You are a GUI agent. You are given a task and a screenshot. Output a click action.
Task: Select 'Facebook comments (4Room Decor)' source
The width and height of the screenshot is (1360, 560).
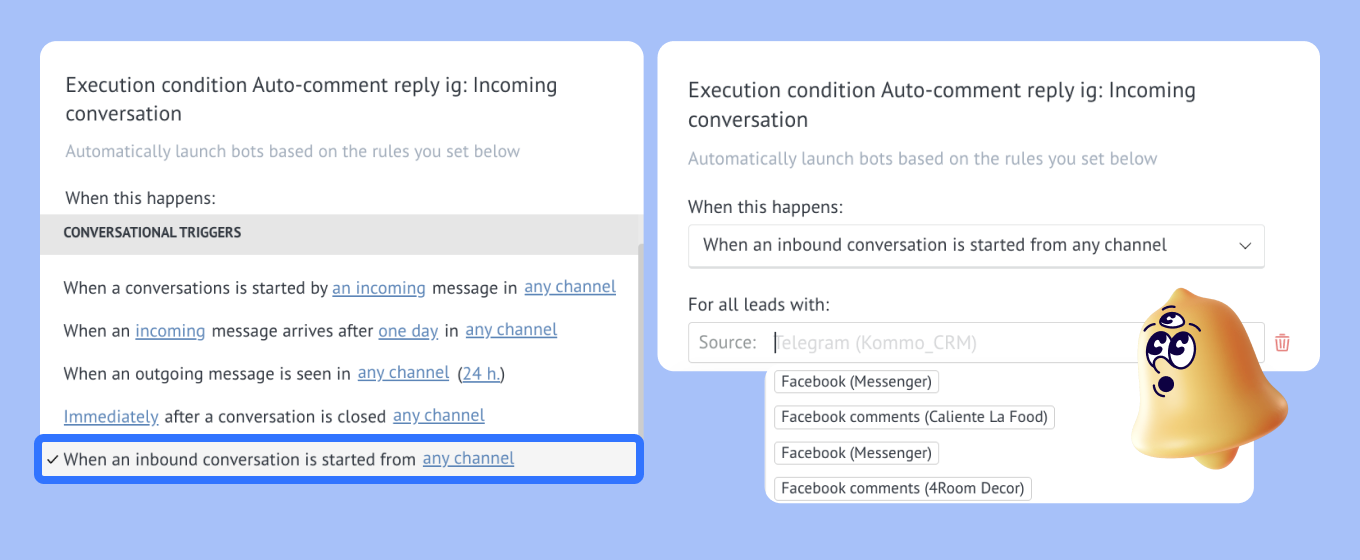point(902,489)
